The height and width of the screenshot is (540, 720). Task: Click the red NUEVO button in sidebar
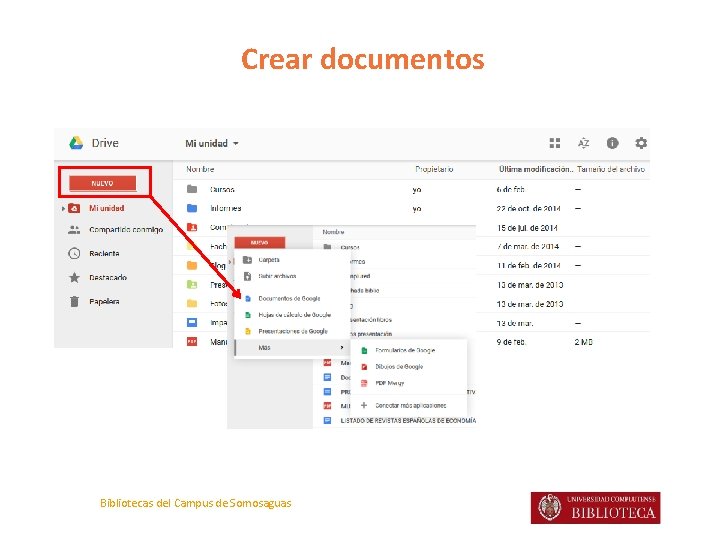[102, 183]
